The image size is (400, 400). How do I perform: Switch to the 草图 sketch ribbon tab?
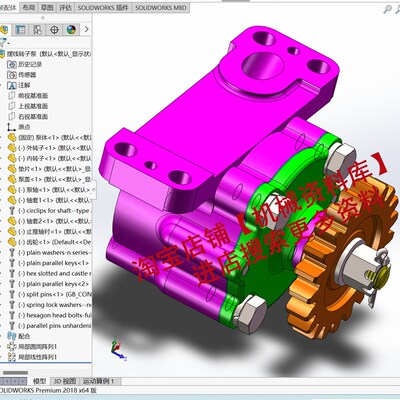click(47, 8)
